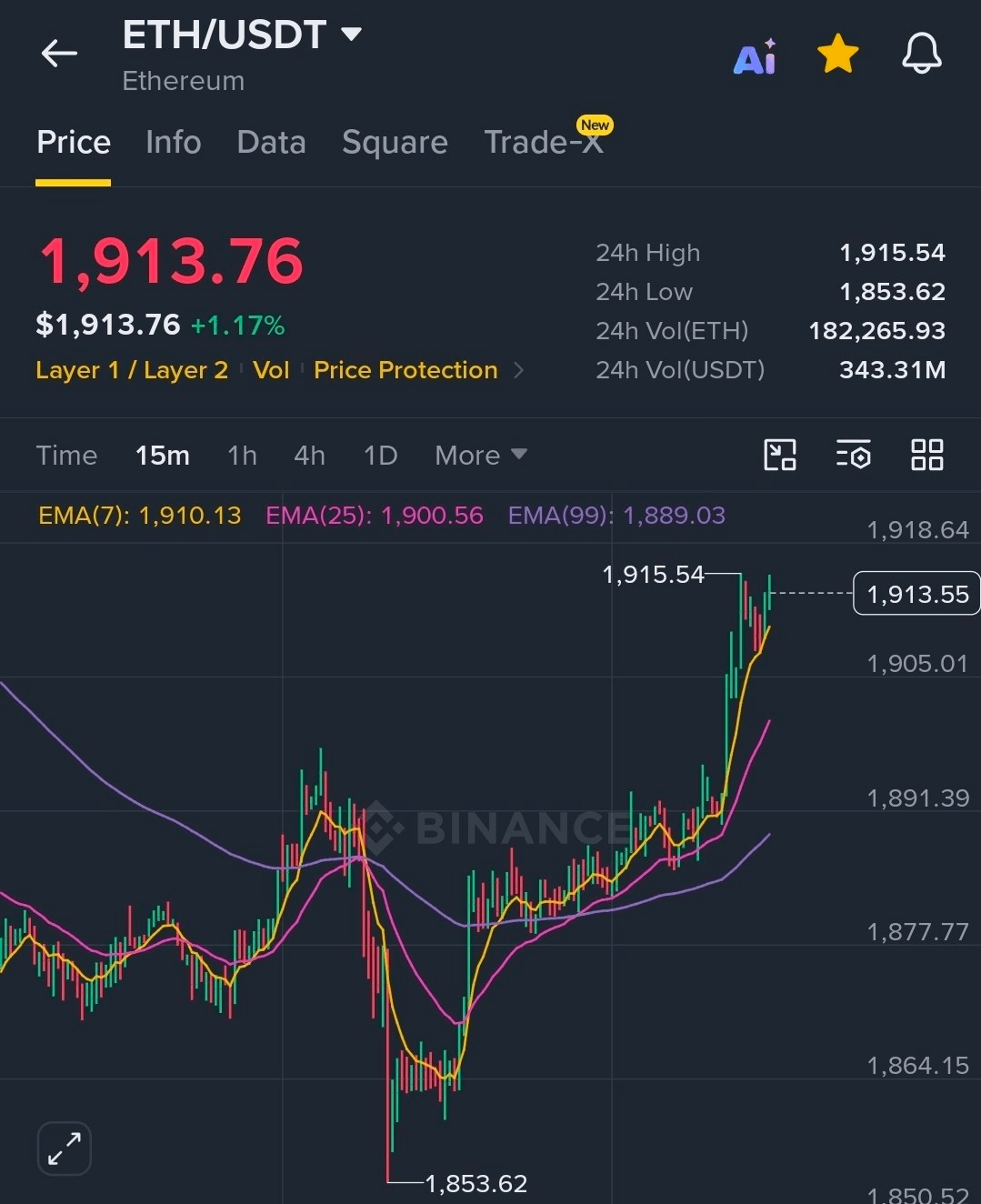Select the 24h Low label

pyautogui.click(x=644, y=292)
